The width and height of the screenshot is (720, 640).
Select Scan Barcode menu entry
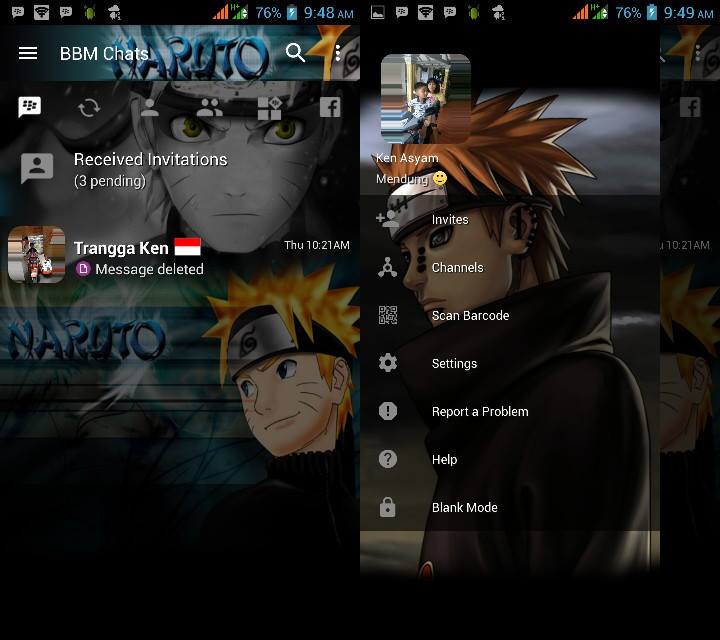point(510,315)
